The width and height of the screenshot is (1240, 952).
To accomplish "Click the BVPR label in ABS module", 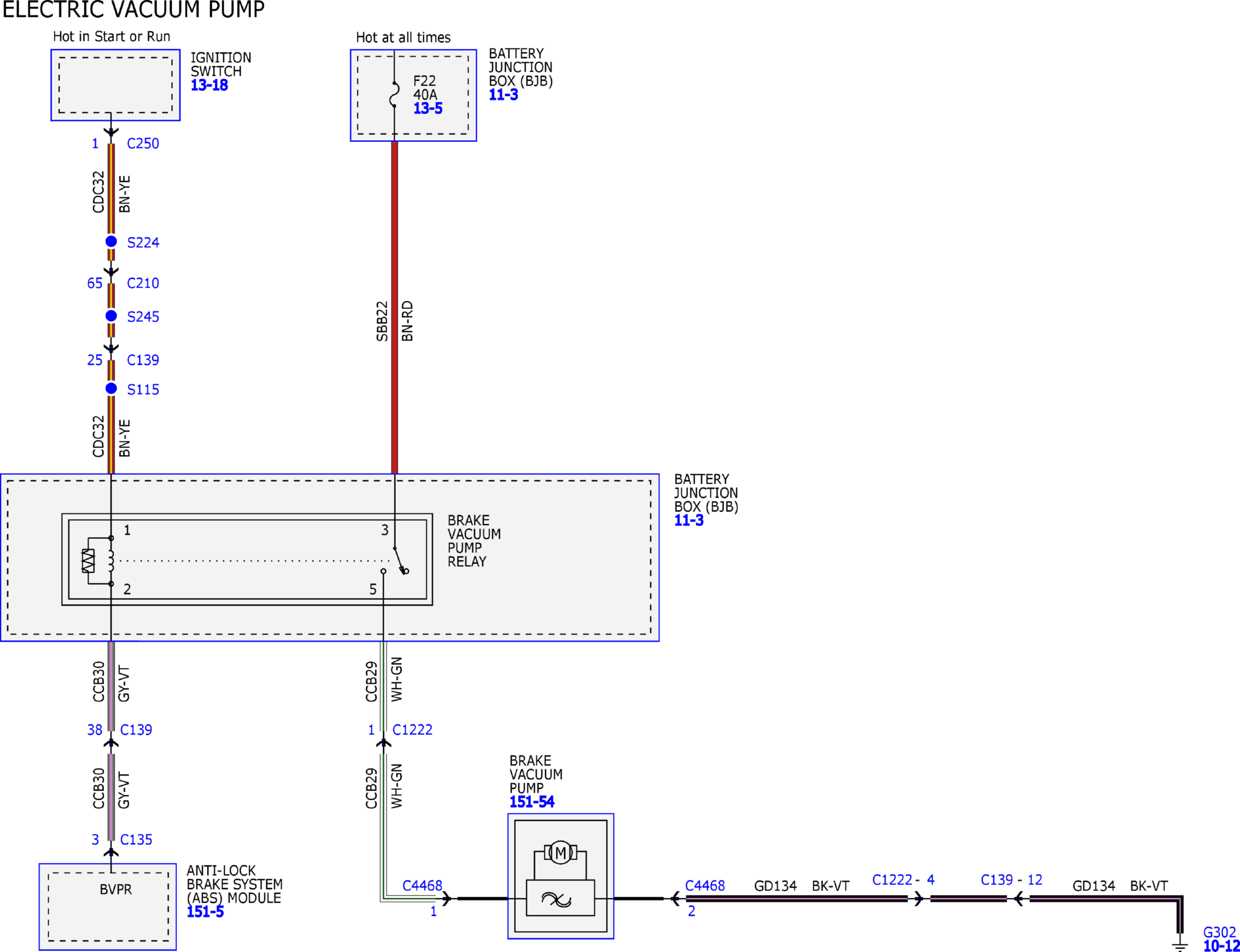I will pyautogui.click(x=115, y=890).
